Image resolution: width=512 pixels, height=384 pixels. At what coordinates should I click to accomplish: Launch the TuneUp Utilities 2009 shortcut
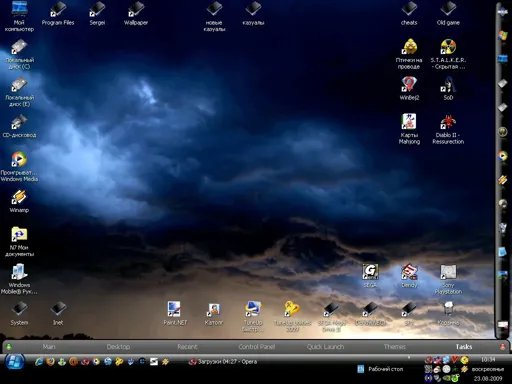click(x=292, y=316)
